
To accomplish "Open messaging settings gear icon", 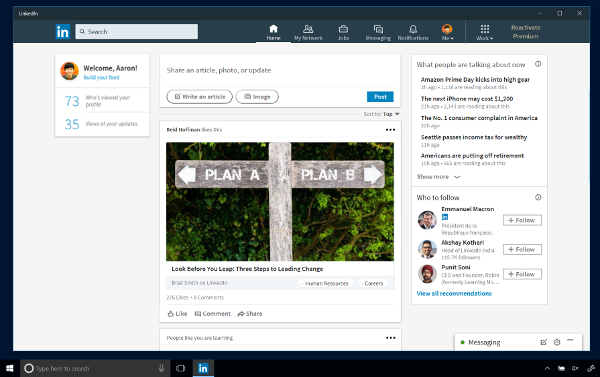I will click(557, 342).
